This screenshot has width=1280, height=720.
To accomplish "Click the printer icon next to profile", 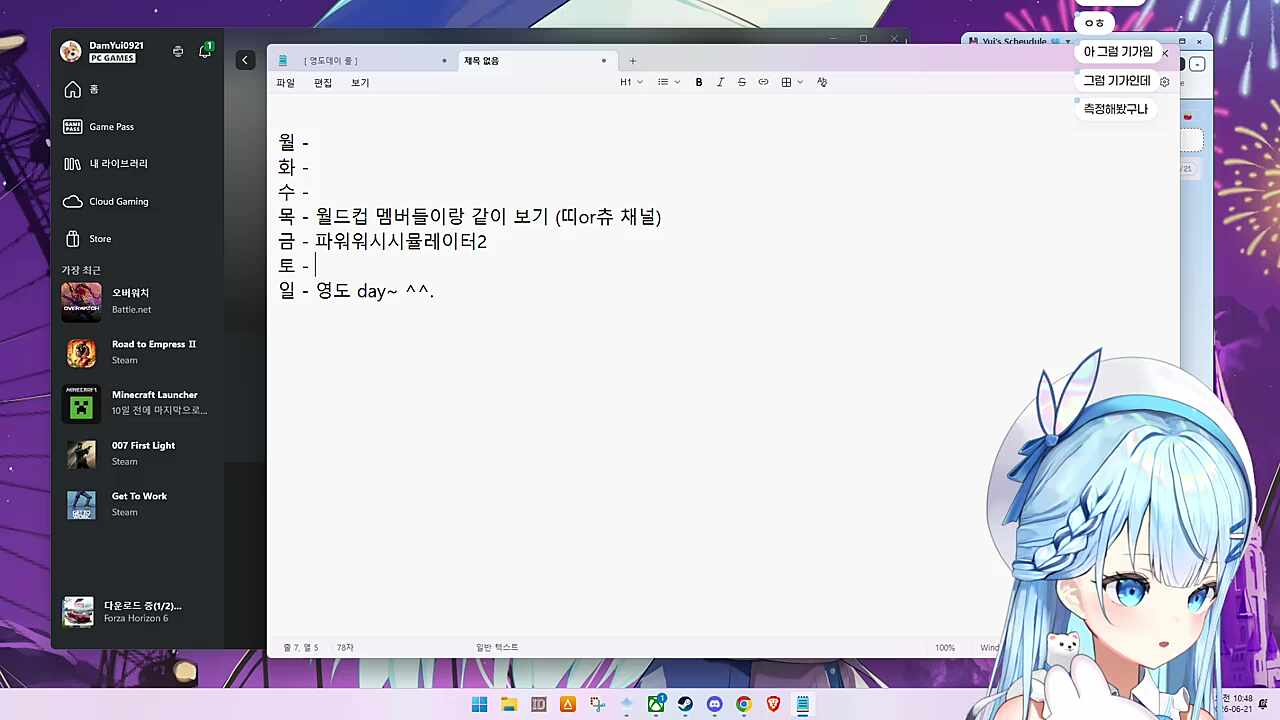I will click(x=178, y=51).
